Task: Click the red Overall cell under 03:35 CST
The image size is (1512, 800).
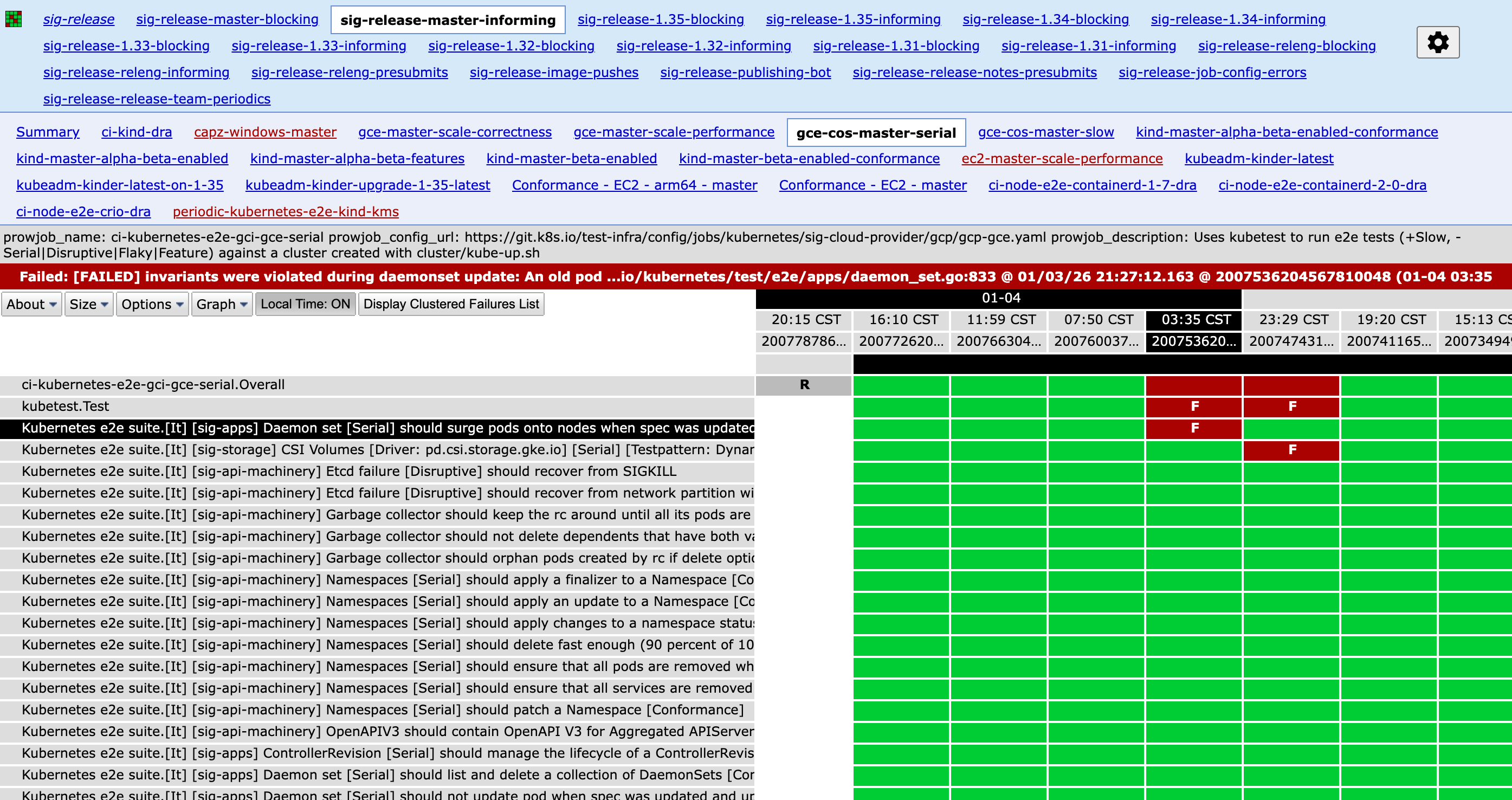Action: (1193, 385)
